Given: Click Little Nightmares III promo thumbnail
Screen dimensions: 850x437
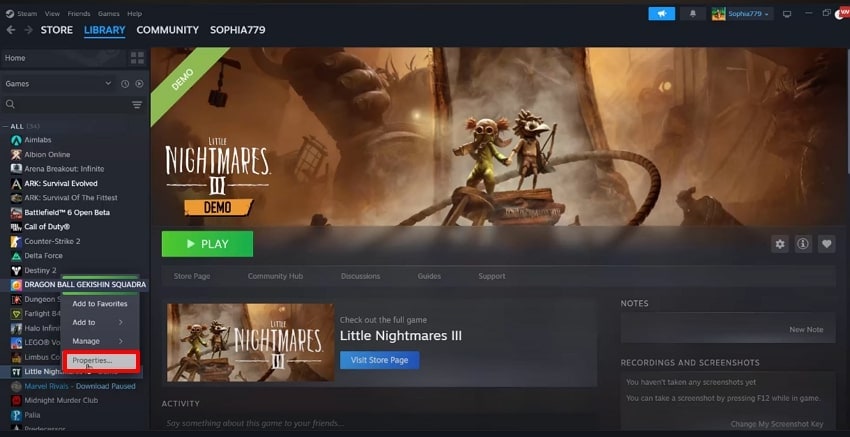Looking at the screenshot, I should coord(250,342).
